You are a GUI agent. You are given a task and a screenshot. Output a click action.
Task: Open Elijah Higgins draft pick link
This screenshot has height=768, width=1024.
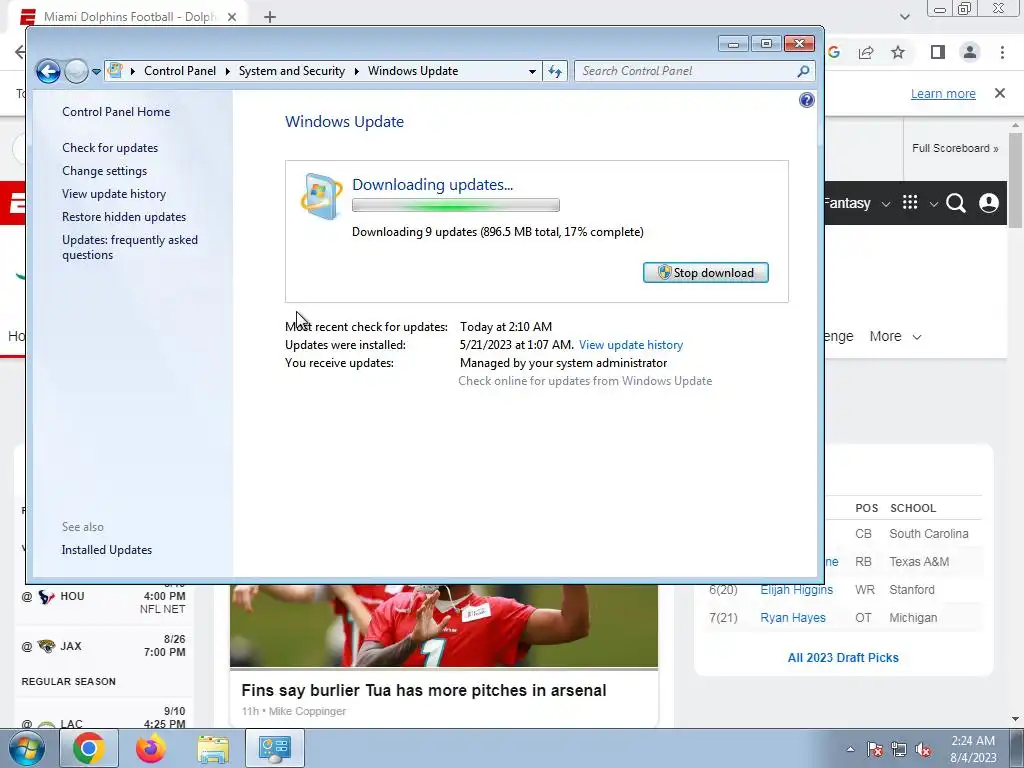tap(796, 590)
